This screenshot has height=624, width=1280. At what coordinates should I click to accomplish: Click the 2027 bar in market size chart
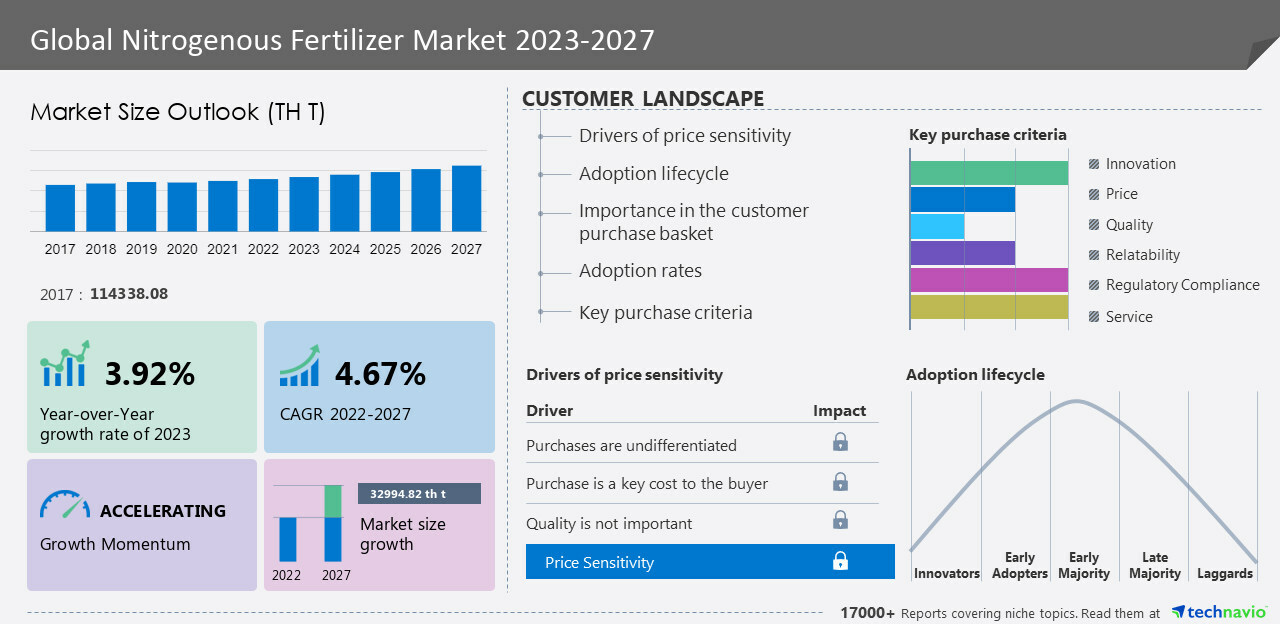(x=466, y=198)
